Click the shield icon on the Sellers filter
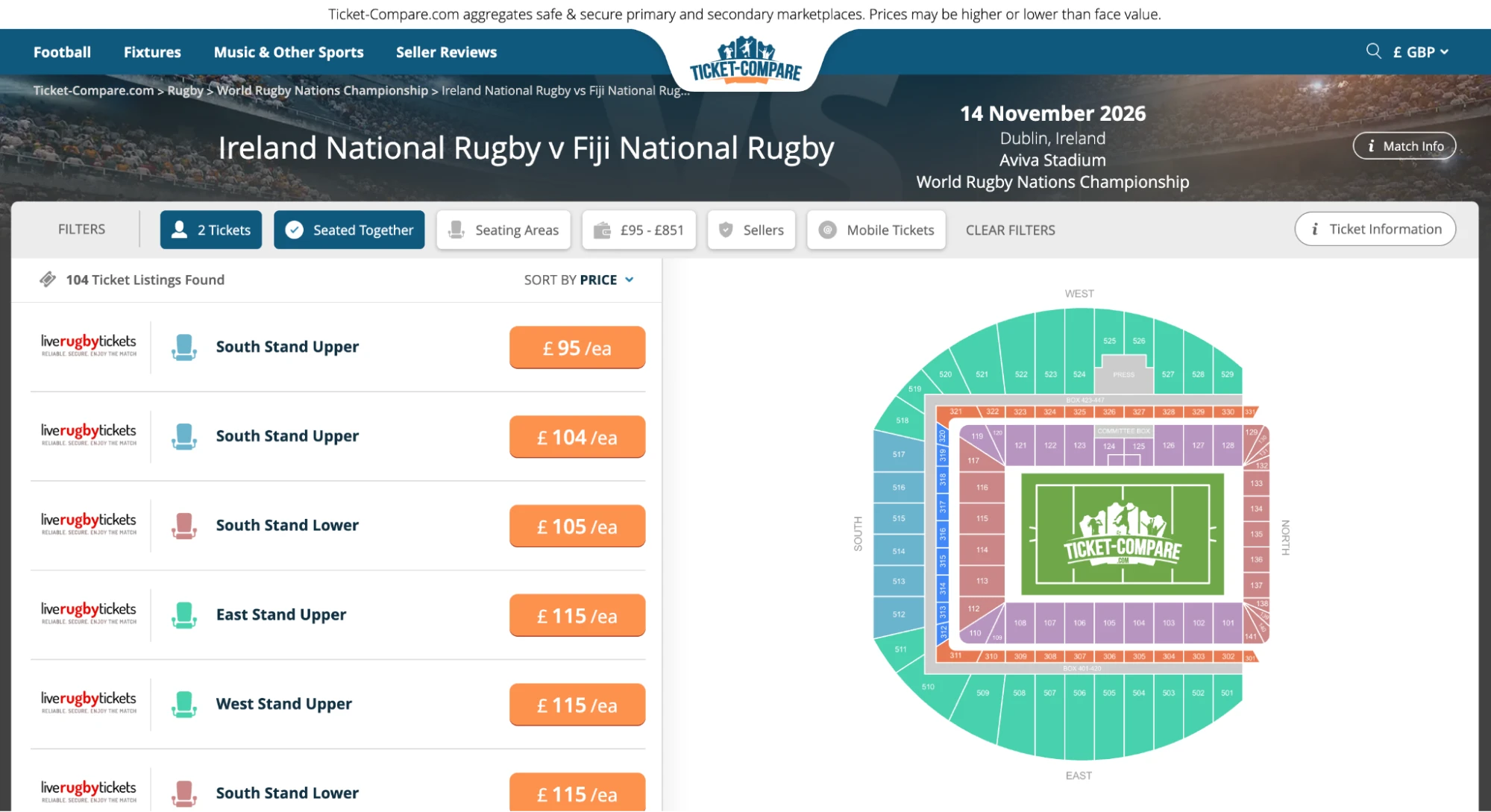The height and width of the screenshot is (812, 1491). [724, 230]
